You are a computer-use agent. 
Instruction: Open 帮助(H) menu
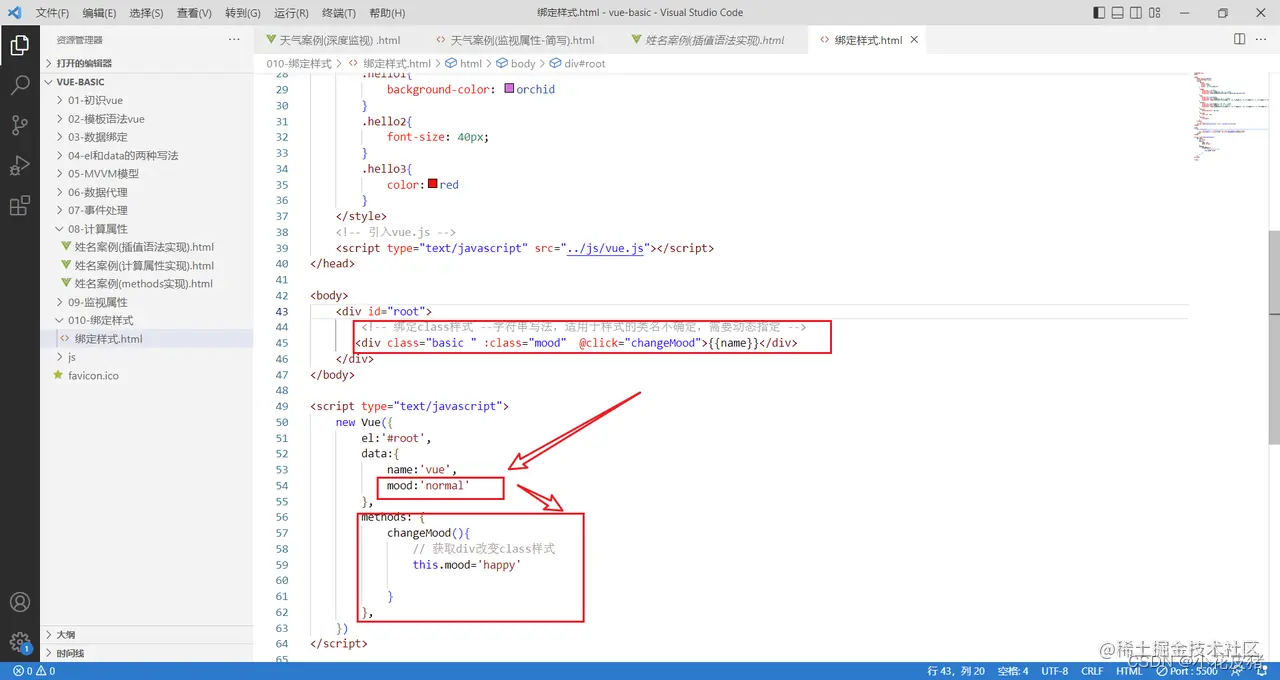[x=387, y=13]
